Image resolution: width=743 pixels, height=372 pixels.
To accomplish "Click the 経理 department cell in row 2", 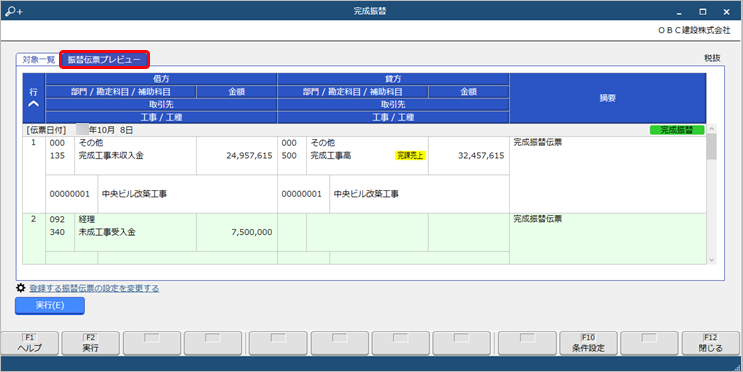I will [x=87, y=219].
